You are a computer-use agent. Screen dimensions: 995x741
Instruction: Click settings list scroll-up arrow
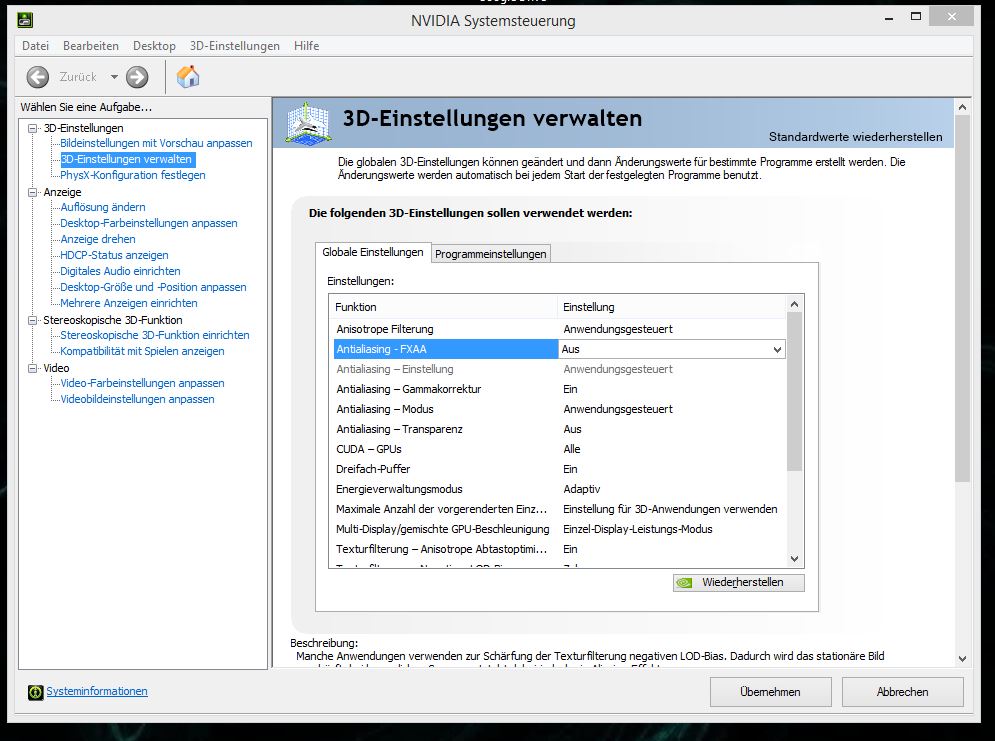coord(794,305)
